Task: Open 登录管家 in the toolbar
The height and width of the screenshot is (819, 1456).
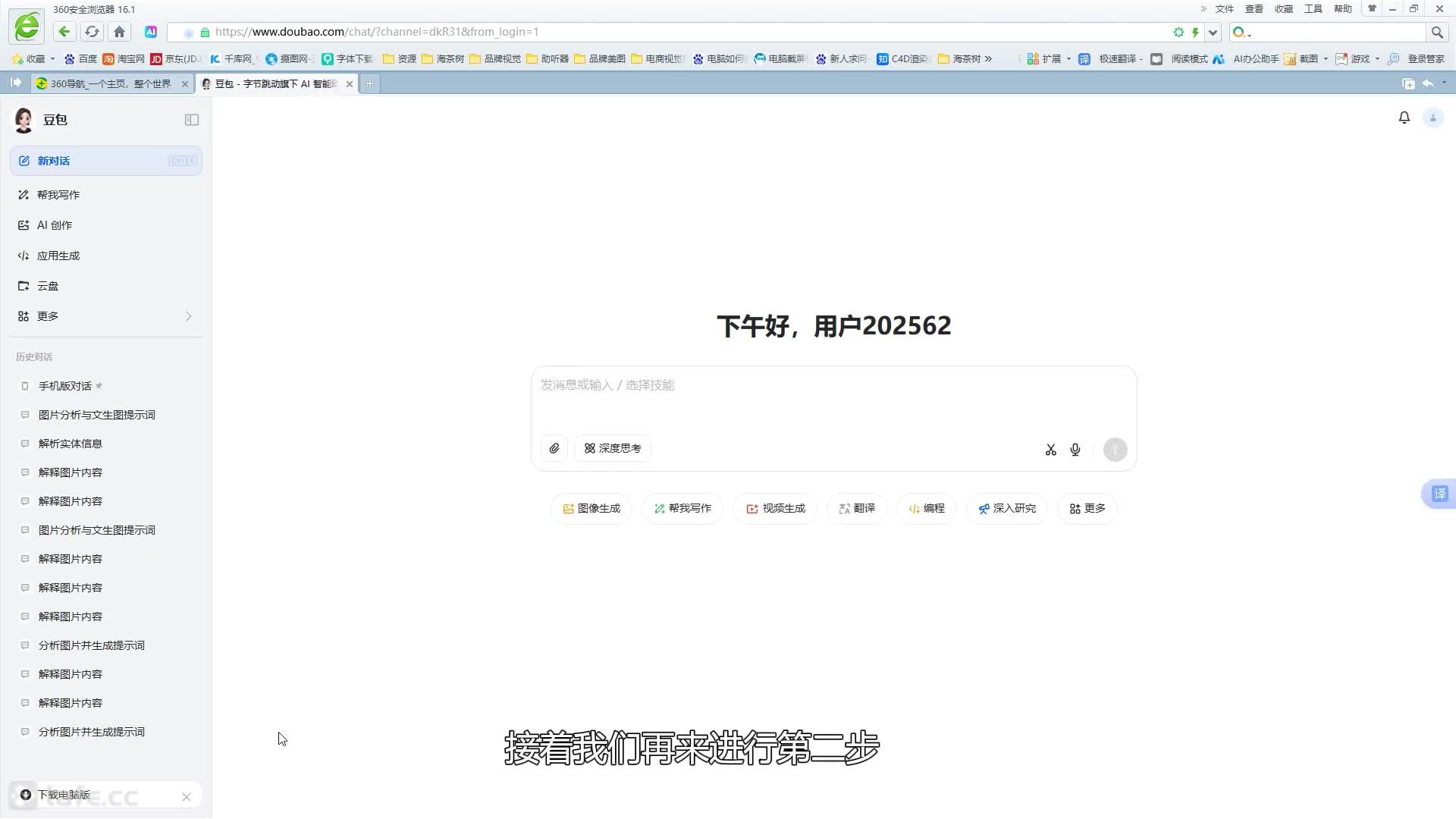Action: [x=1417, y=58]
